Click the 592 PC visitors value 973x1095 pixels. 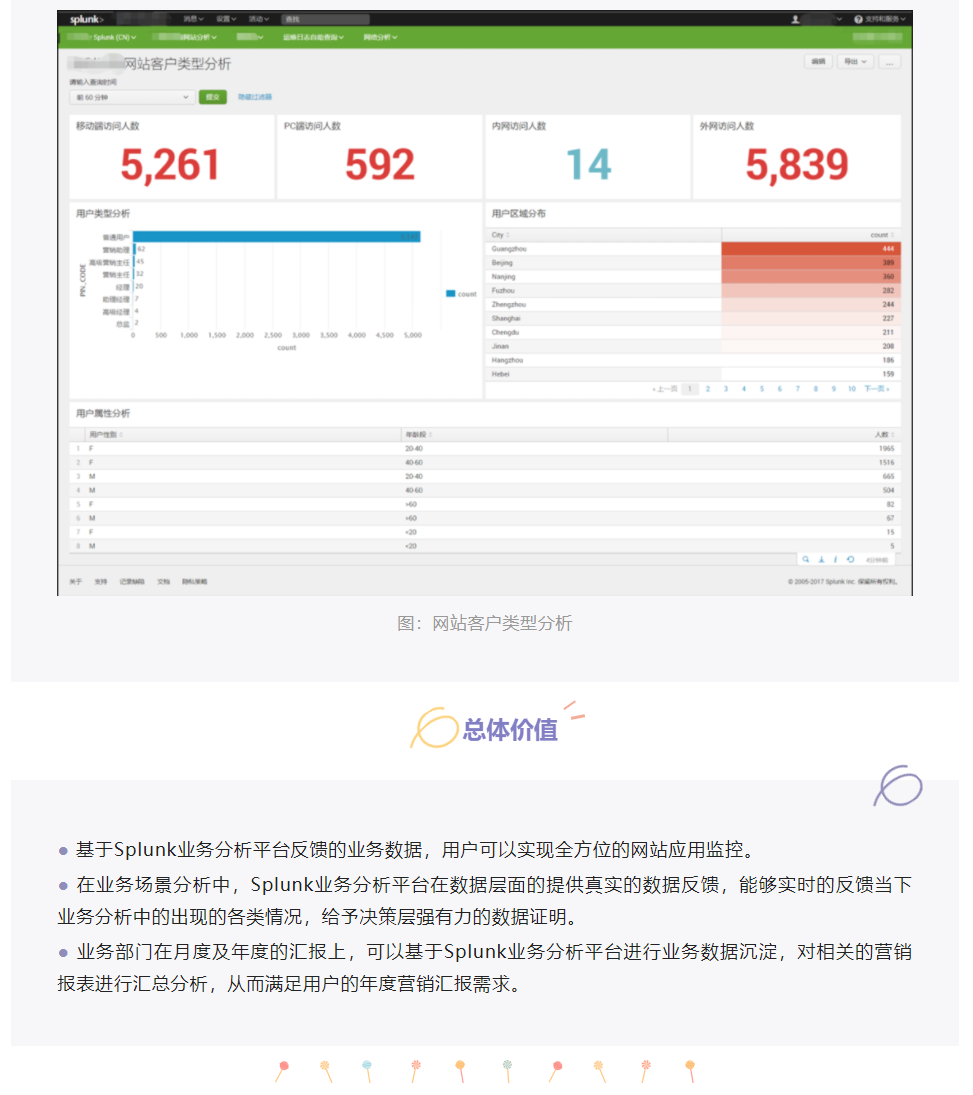coord(380,165)
